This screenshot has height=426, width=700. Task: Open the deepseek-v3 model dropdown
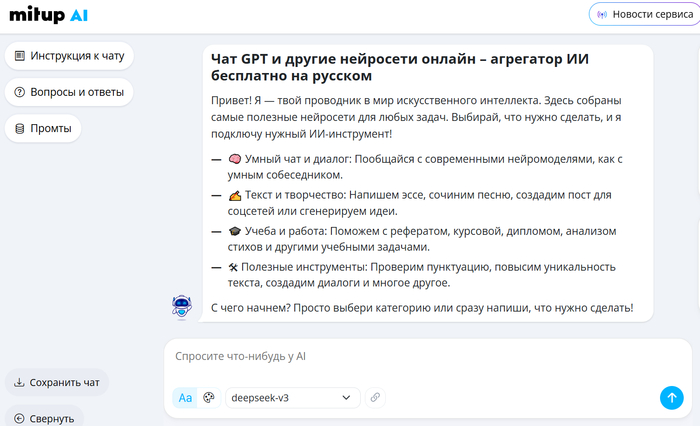coord(292,397)
